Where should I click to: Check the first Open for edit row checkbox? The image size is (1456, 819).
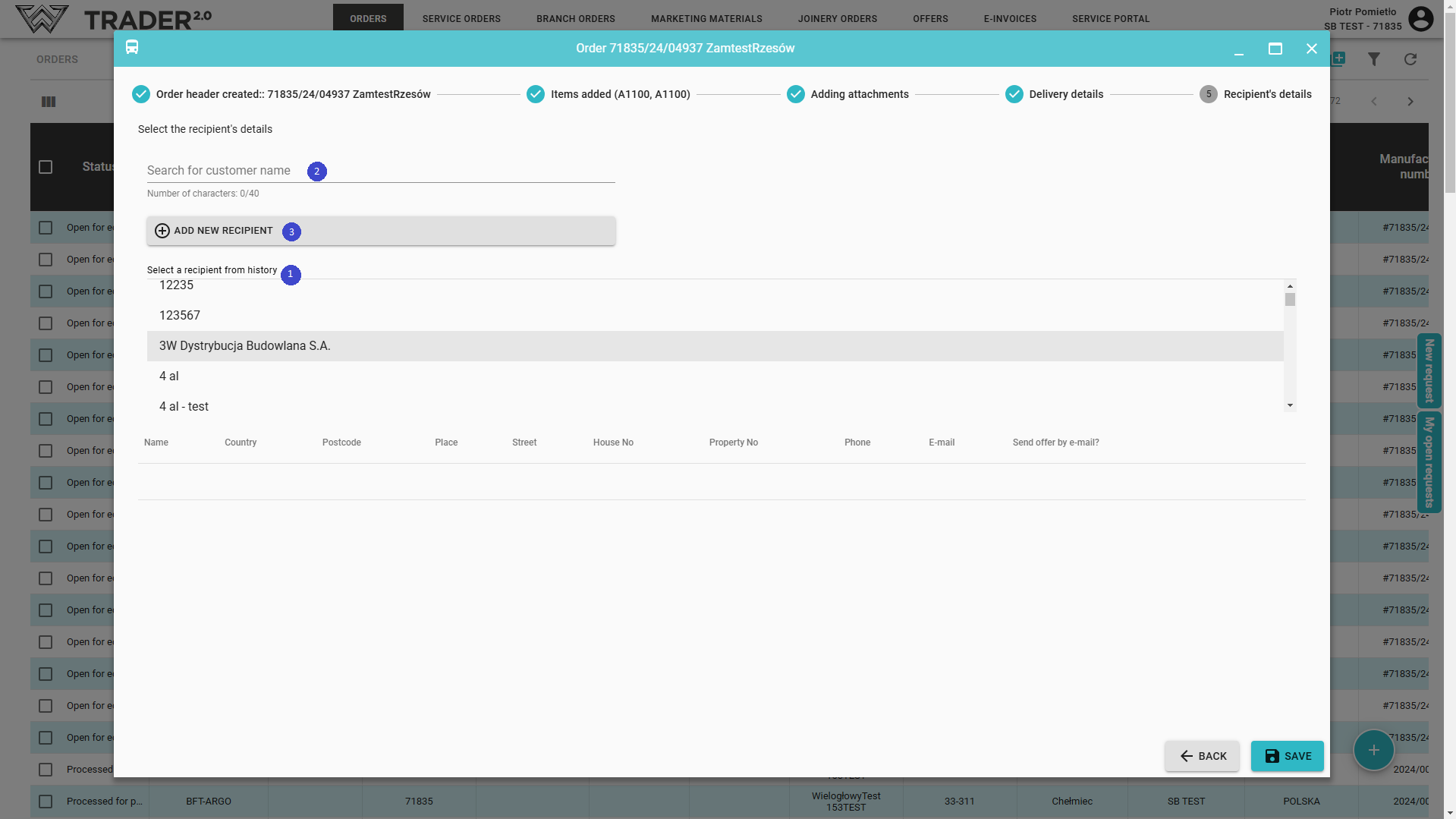(46, 228)
